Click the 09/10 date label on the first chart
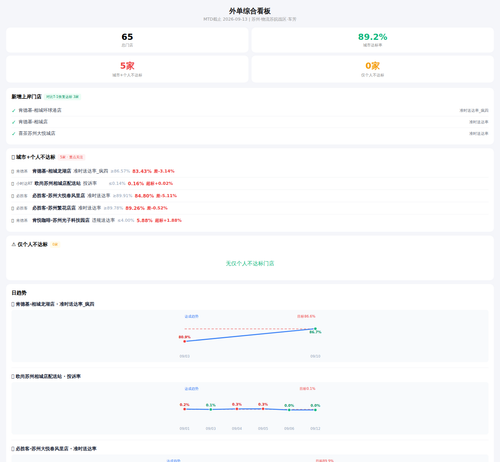 pos(315,356)
